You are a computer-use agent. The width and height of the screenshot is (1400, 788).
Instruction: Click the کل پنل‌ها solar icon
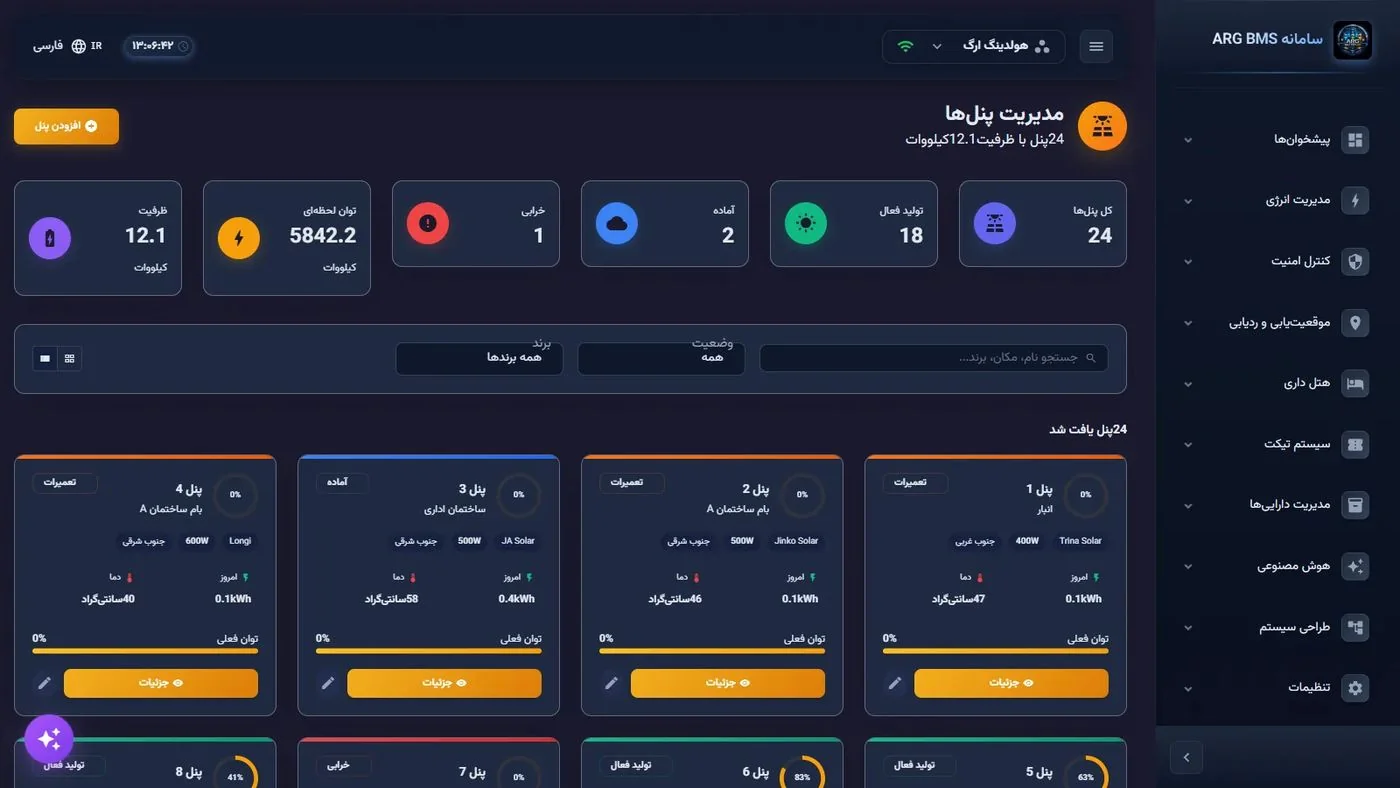click(x=995, y=223)
